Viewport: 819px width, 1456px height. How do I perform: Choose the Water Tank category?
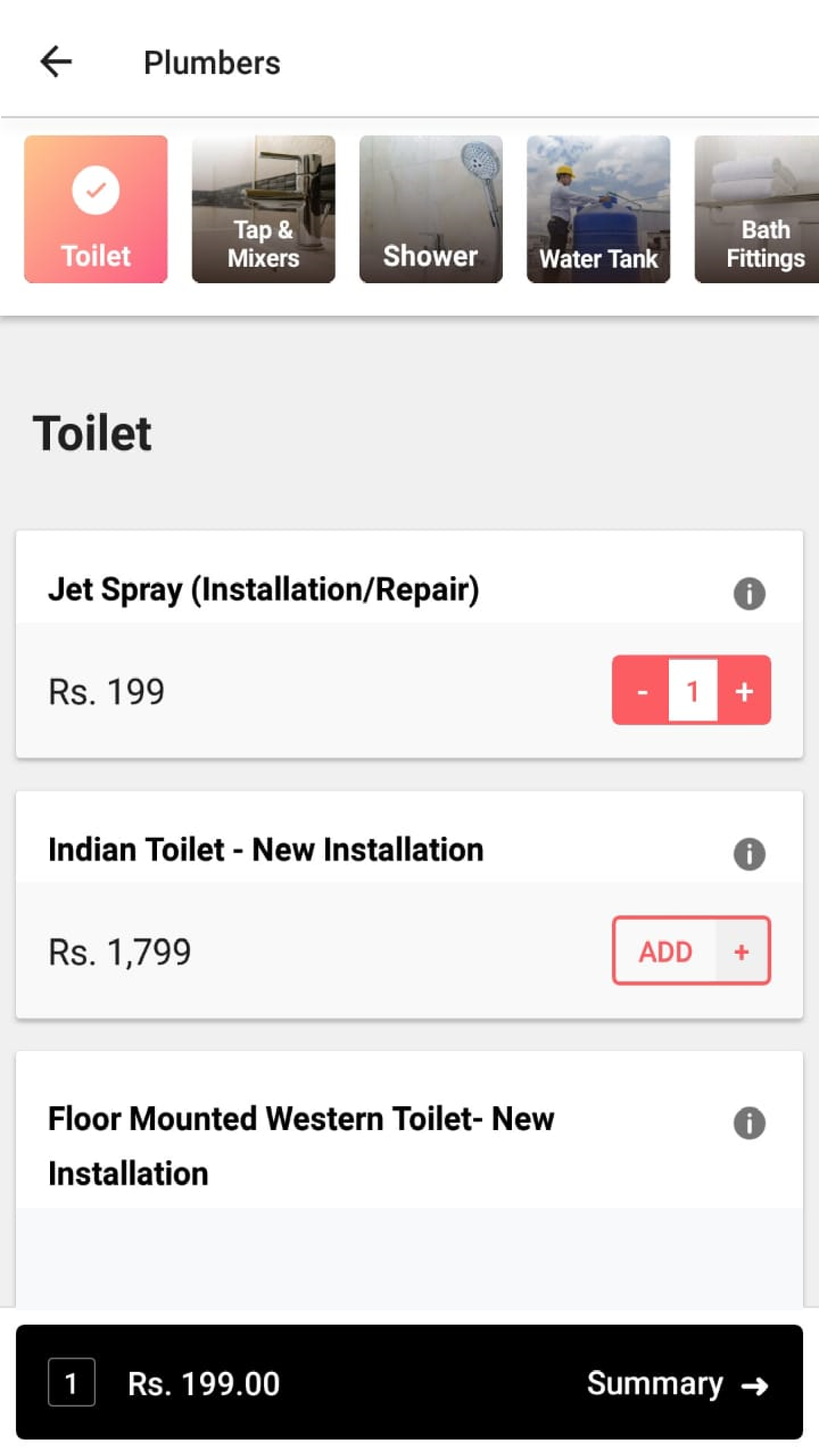pos(598,209)
